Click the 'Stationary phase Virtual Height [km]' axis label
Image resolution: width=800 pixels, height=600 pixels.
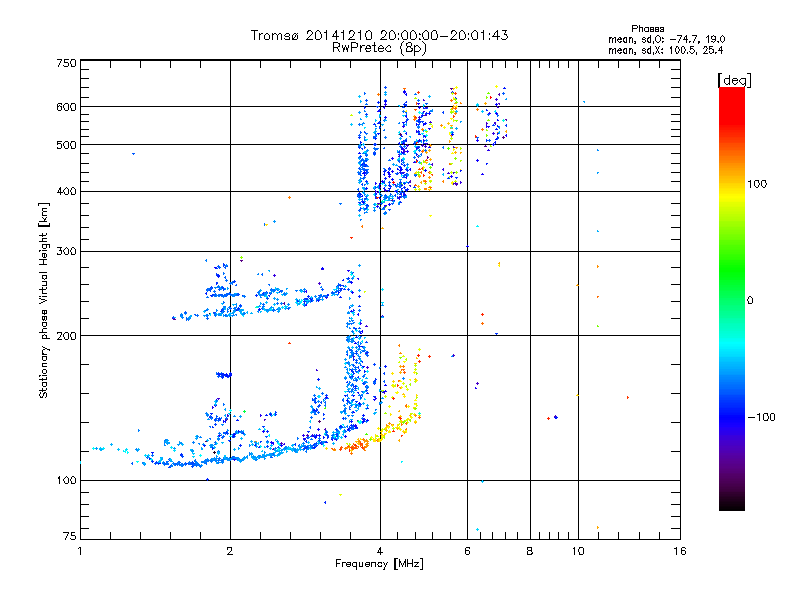(x=44, y=301)
